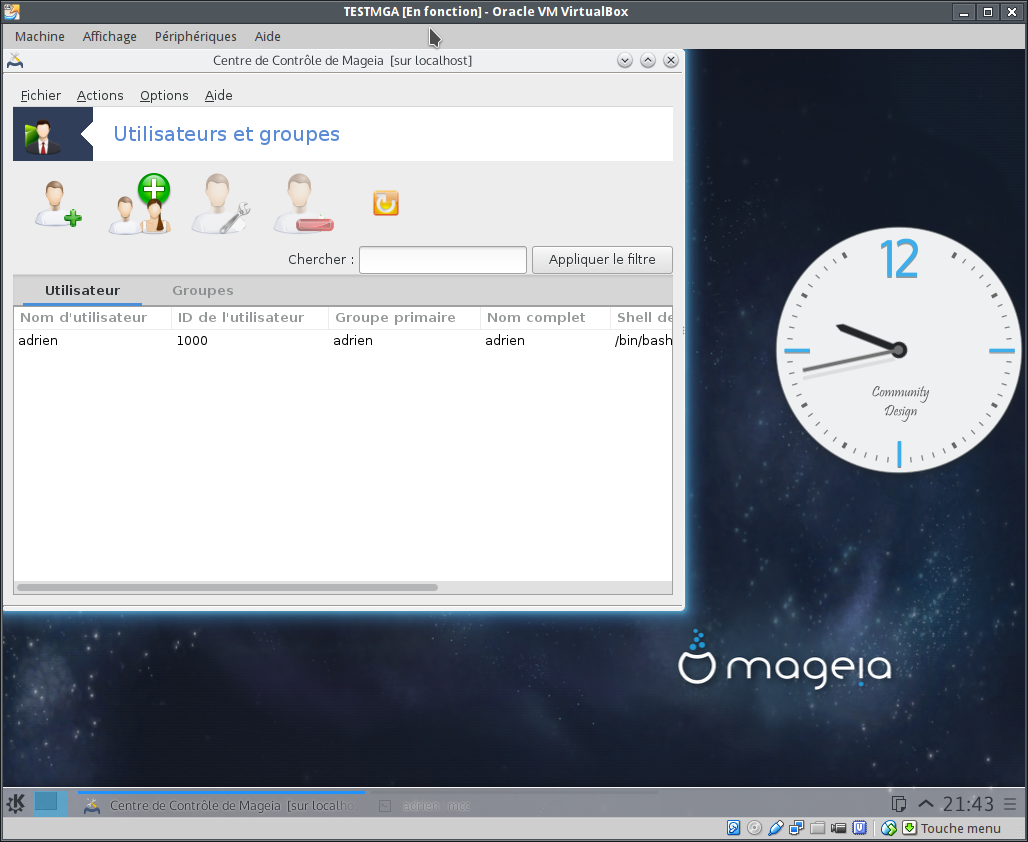Open the KDE application launcher
Screen dimensions: 1028x842
[x=16, y=803]
